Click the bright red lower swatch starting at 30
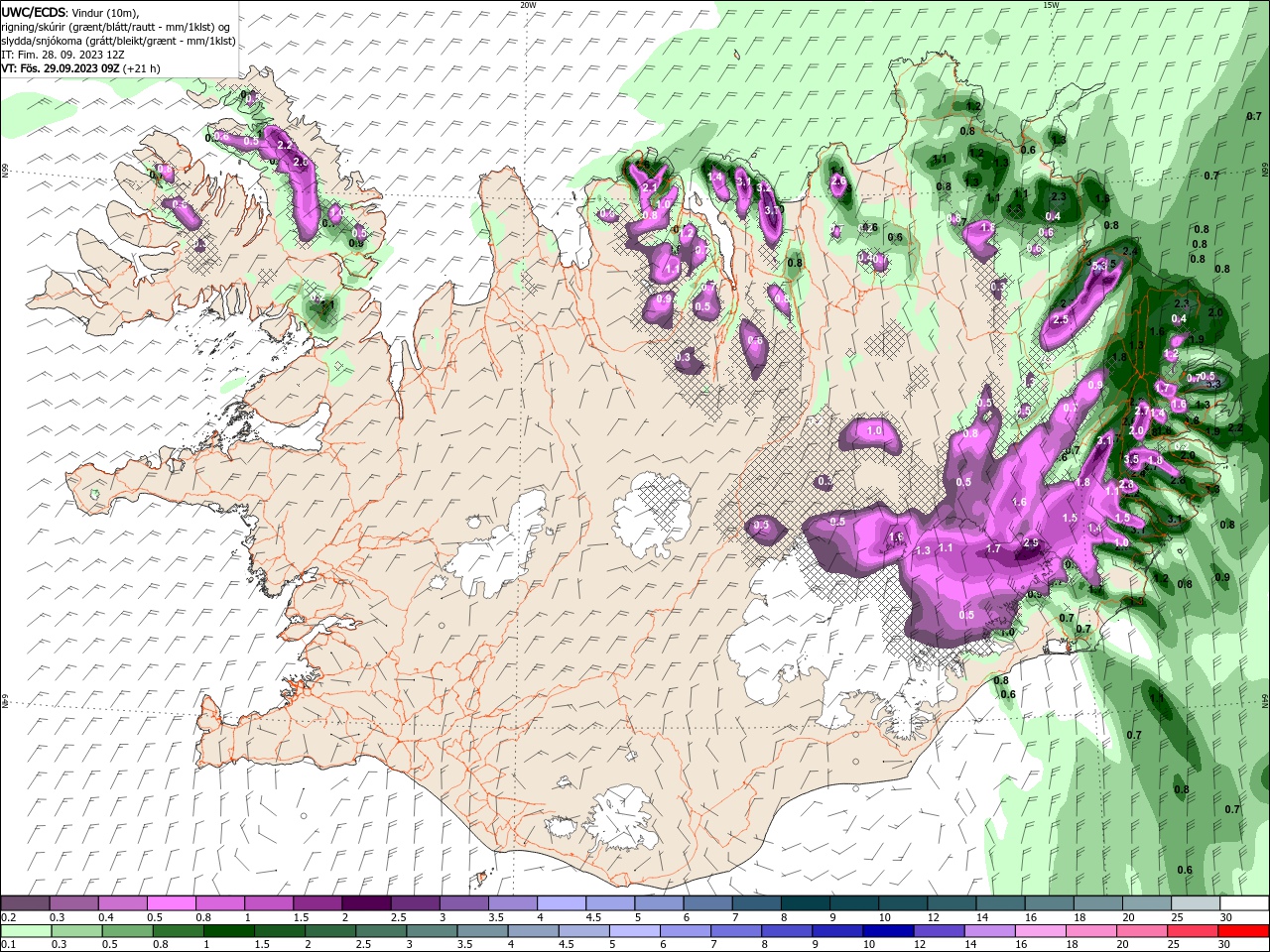Image resolution: width=1270 pixels, height=952 pixels. pyautogui.click(x=1244, y=931)
